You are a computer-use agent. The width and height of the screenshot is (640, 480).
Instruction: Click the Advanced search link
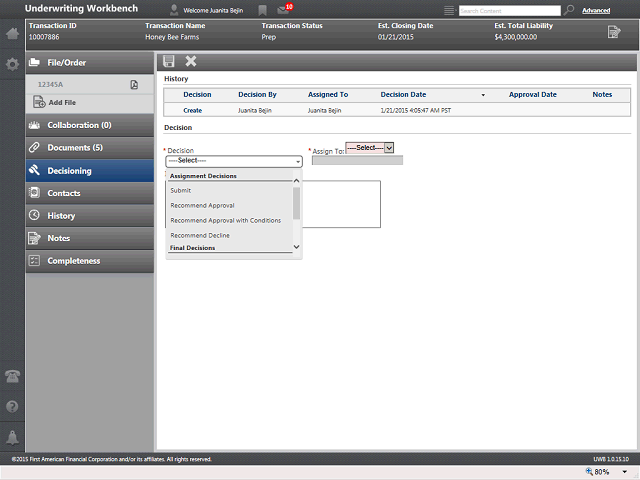(596, 11)
